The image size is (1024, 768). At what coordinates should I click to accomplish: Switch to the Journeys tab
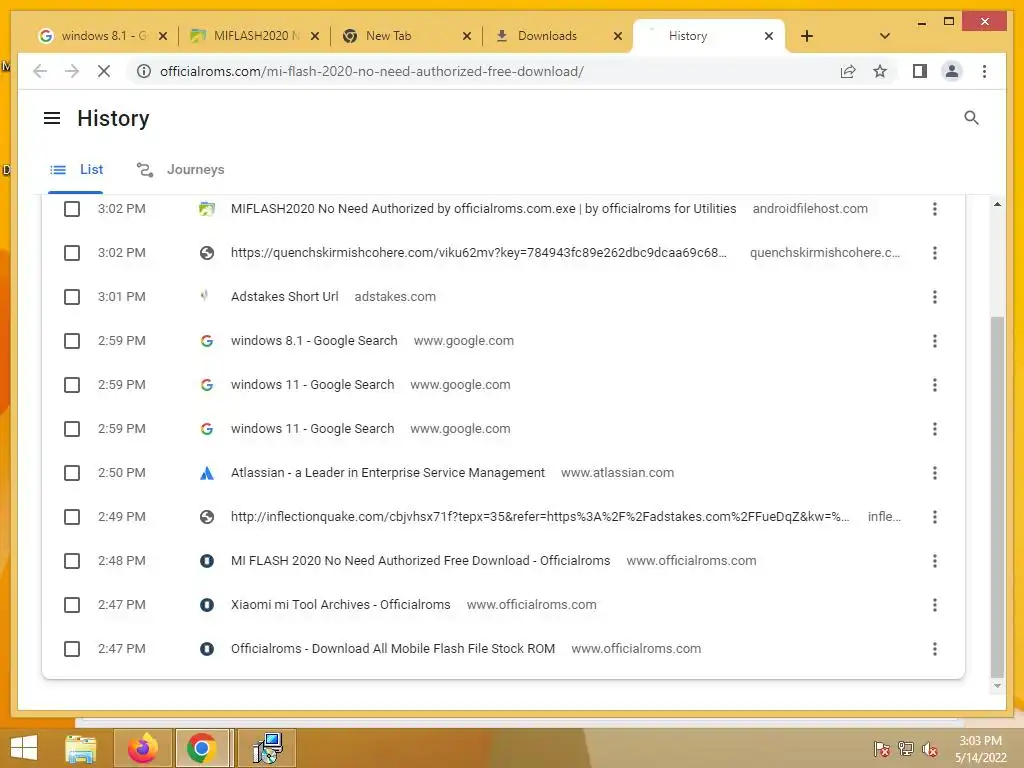[x=180, y=170]
